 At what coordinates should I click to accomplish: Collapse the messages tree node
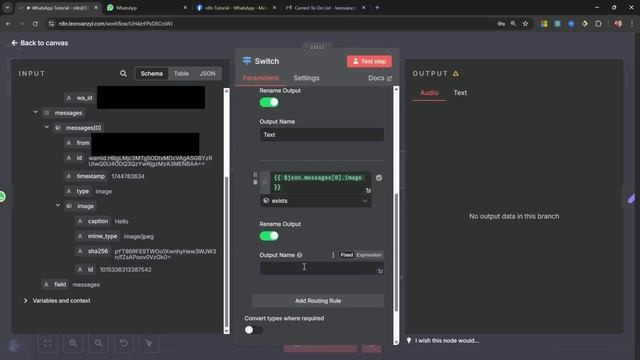36,112
